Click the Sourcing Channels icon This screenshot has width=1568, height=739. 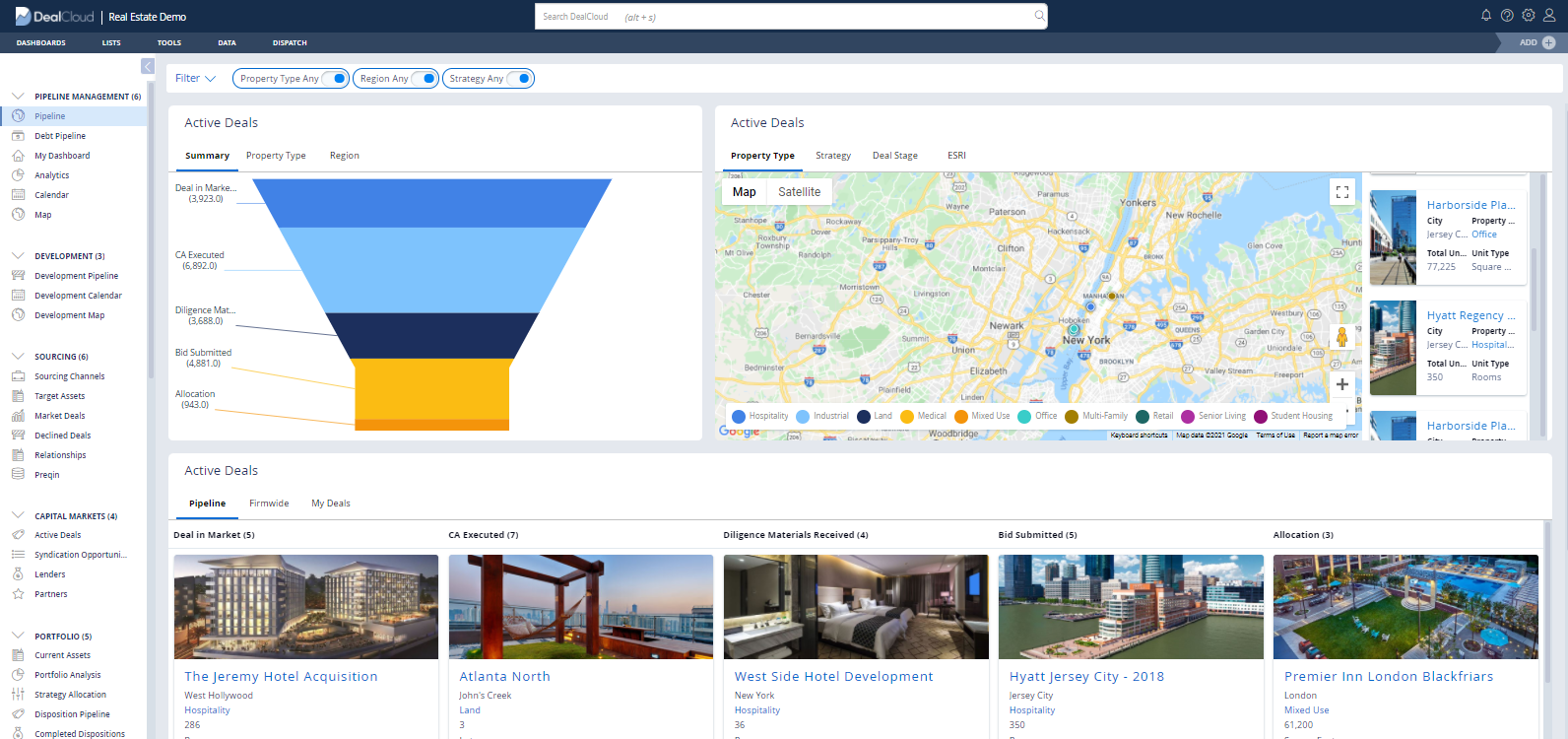click(x=18, y=376)
